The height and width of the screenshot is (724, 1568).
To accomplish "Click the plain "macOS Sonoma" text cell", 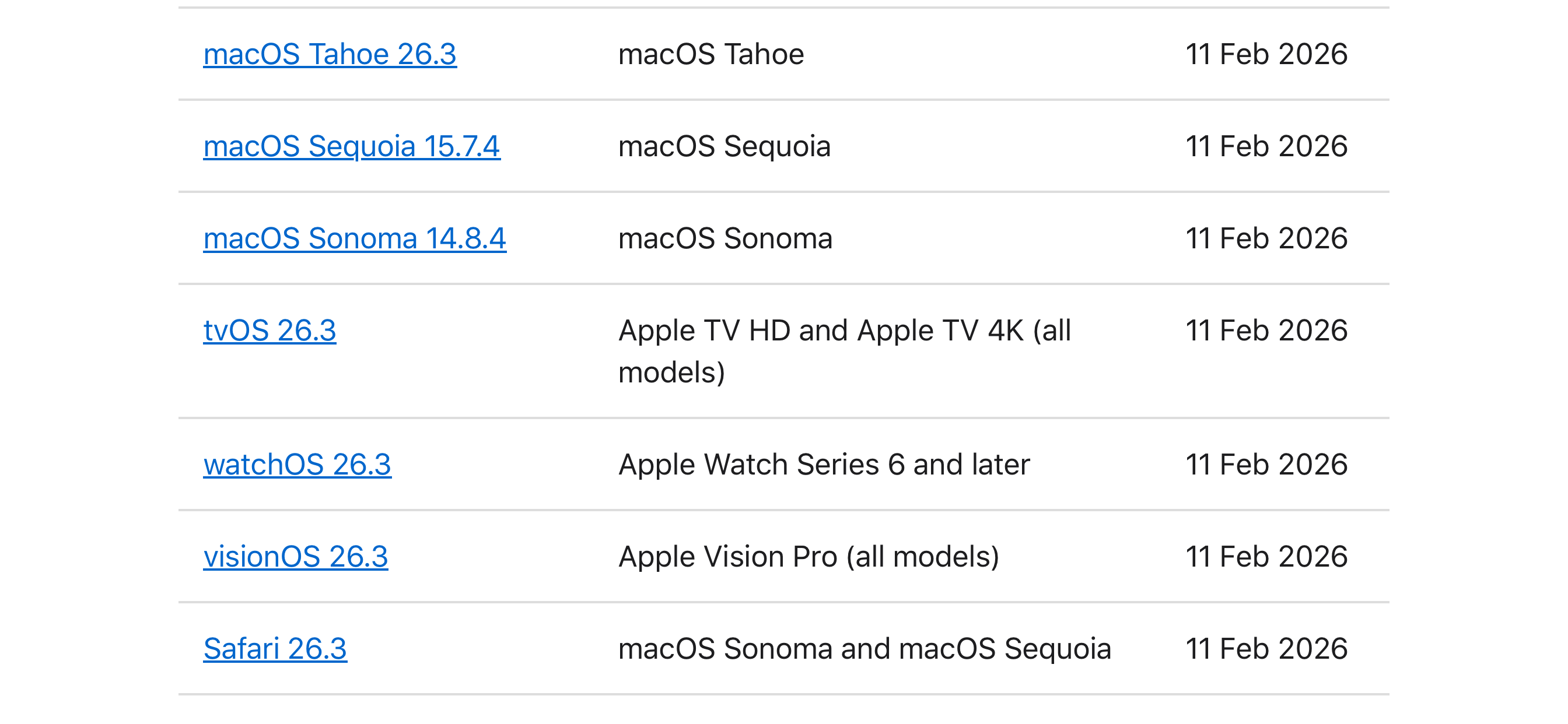I will pyautogui.click(x=725, y=238).
